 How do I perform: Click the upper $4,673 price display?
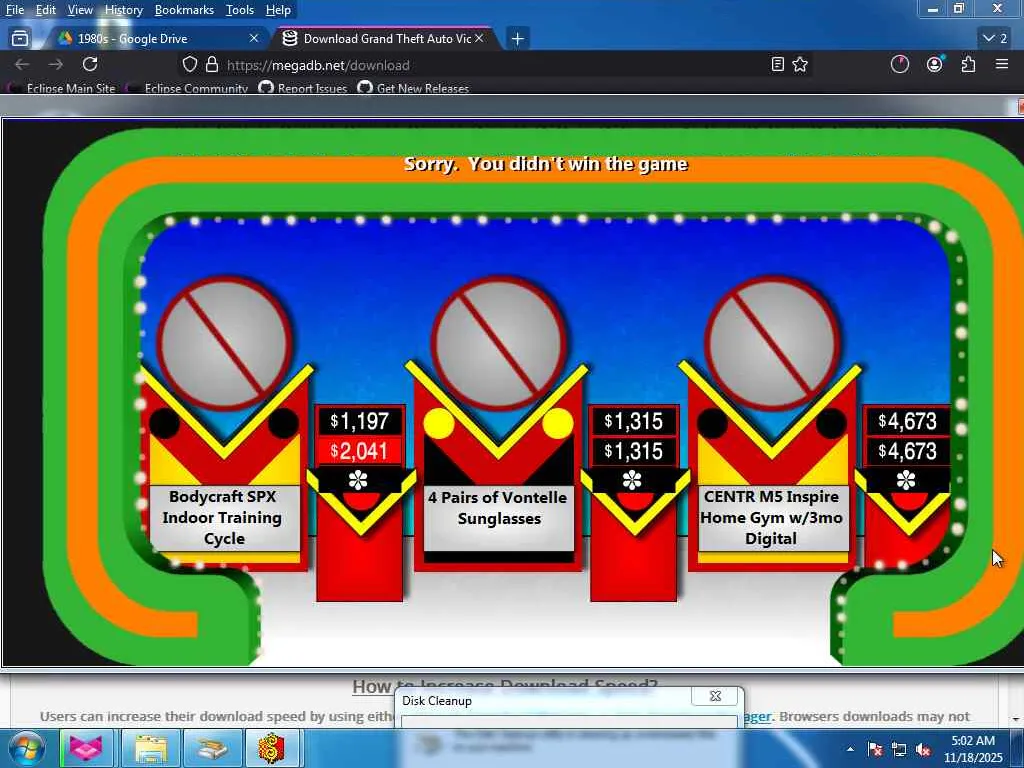(907, 421)
